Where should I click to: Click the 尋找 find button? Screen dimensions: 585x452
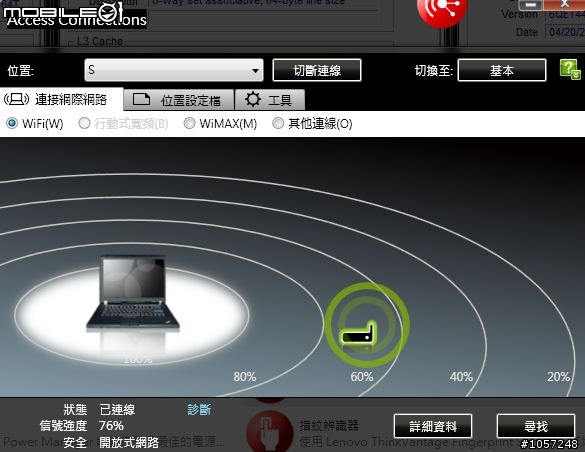536,426
